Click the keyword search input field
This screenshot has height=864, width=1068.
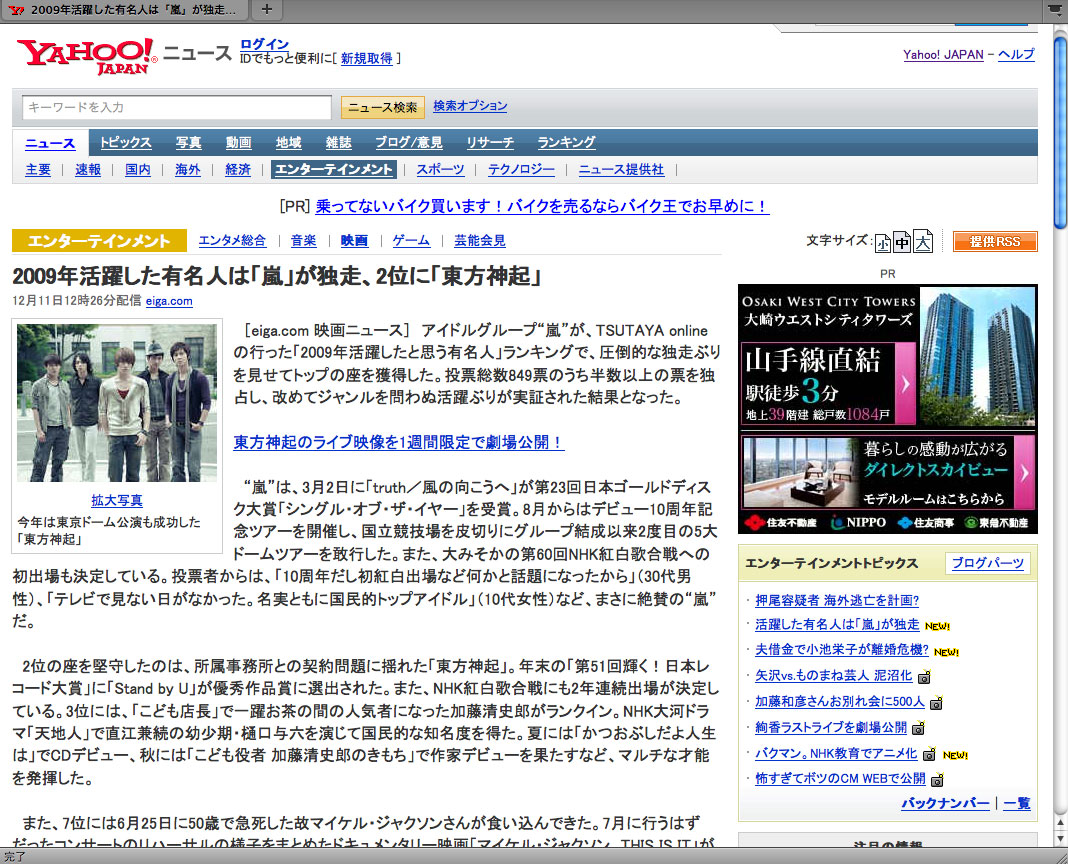[x=177, y=108]
